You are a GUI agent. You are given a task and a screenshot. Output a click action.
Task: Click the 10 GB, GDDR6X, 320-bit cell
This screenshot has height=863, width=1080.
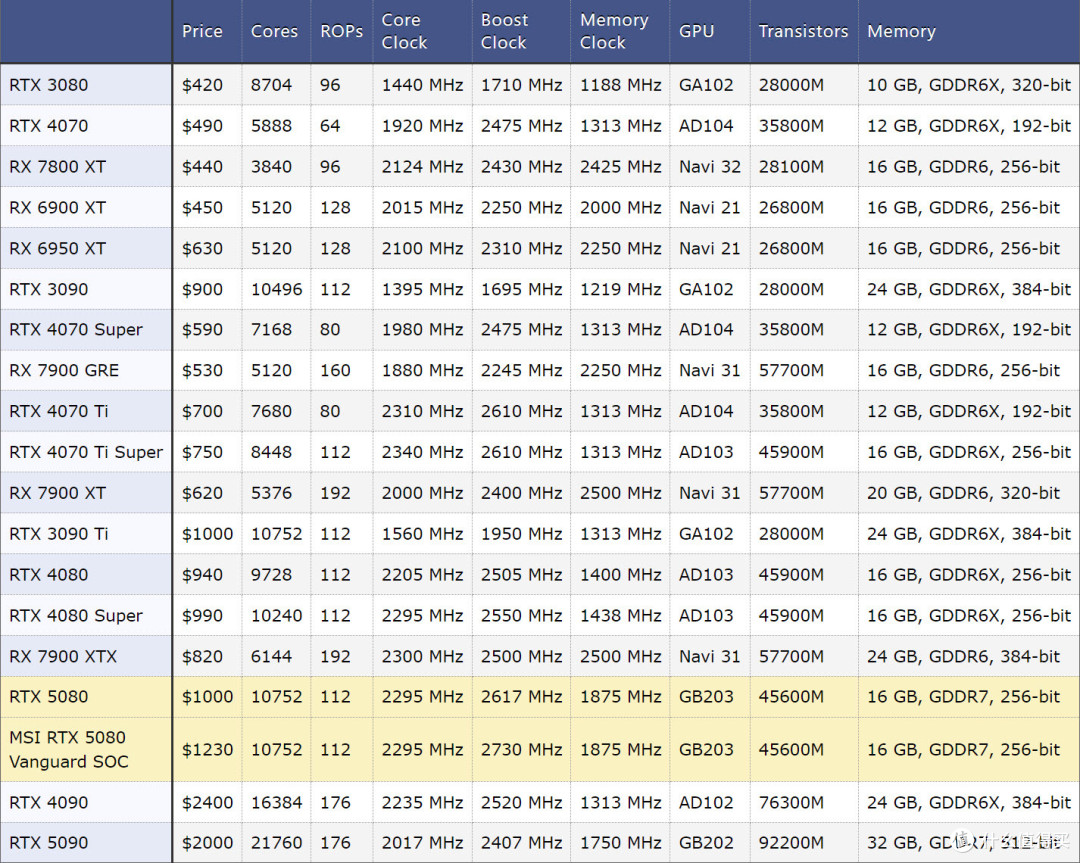968,85
